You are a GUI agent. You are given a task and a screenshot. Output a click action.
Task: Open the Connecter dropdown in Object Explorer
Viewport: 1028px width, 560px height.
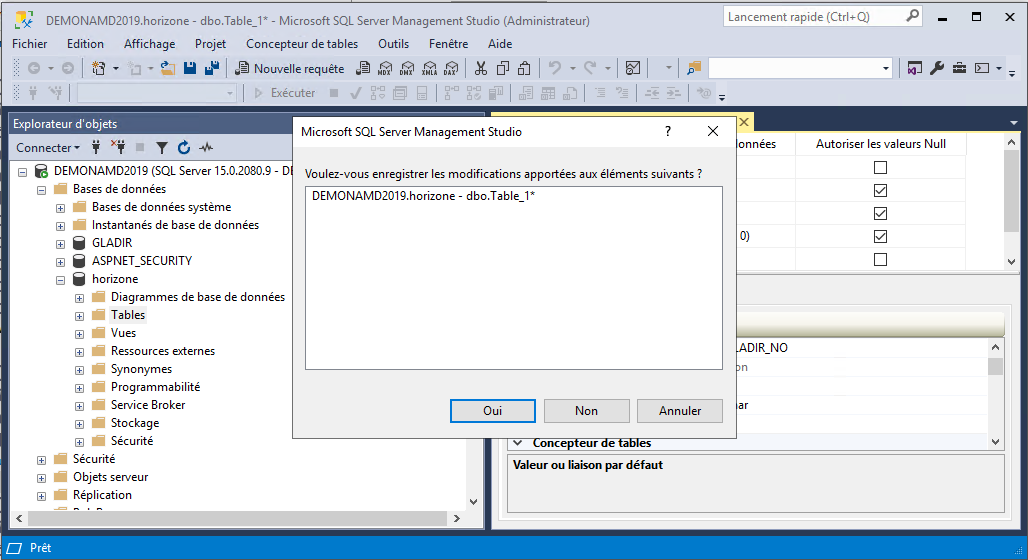pyautogui.click(x=48, y=148)
